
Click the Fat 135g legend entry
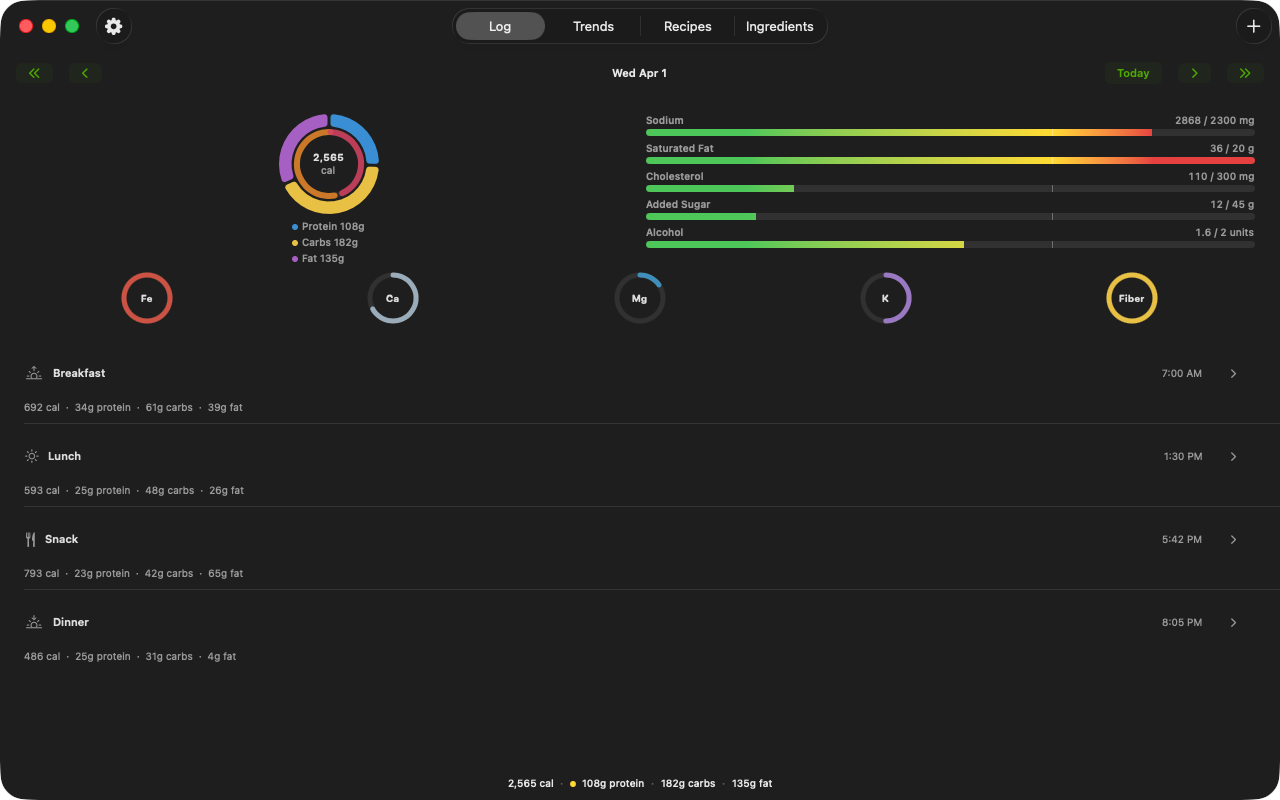[x=318, y=259]
